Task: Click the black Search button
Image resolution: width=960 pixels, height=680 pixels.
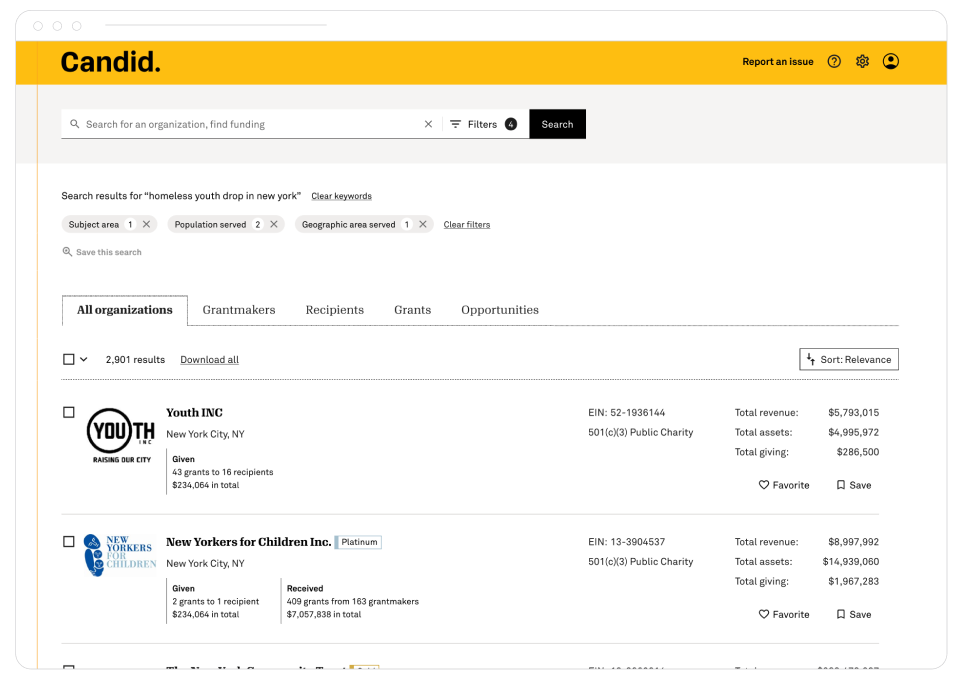Action: tap(557, 123)
